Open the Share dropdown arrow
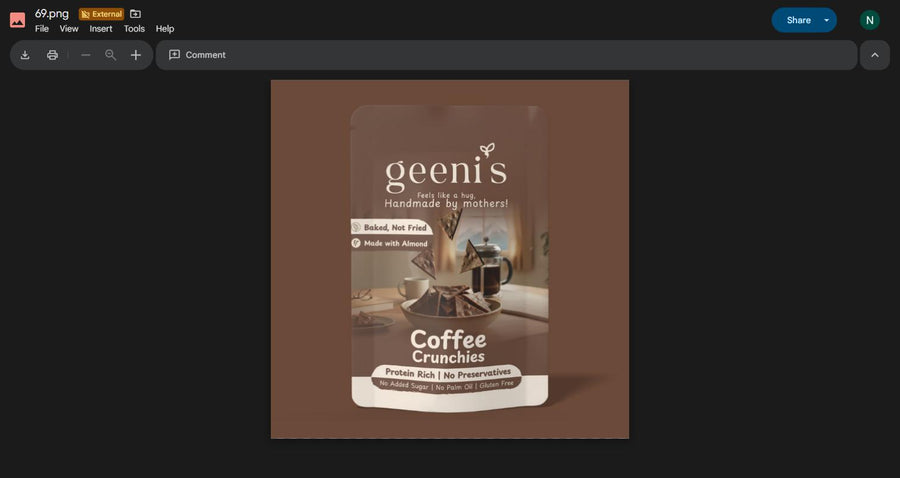The width and height of the screenshot is (900, 478). [x=827, y=20]
